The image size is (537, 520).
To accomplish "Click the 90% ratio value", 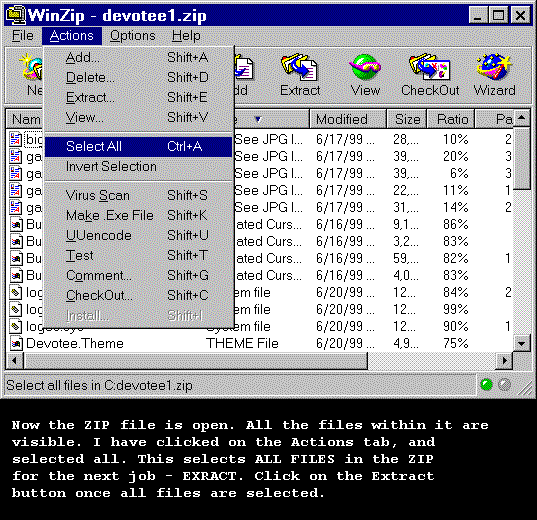I will [x=455, y=326].
